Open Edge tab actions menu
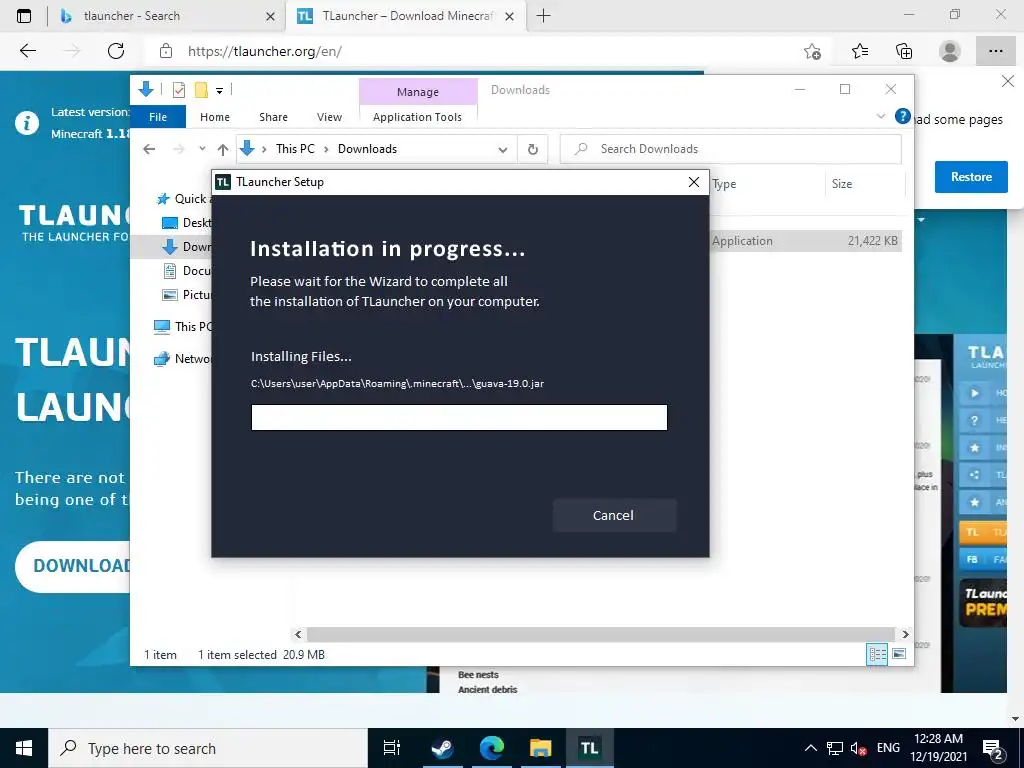This screenshot has height=768, width=1024. pyautogui.click(x=24, y=16)
